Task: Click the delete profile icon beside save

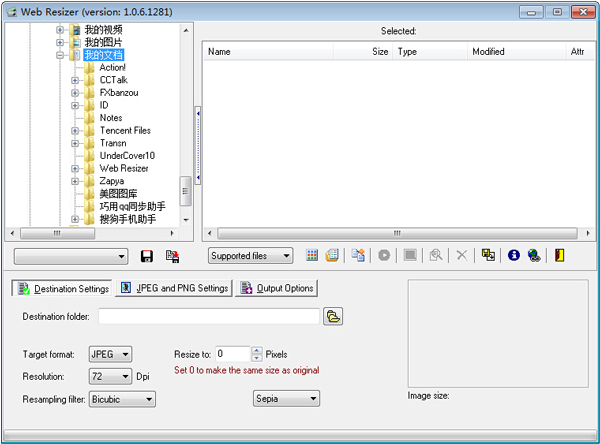Action: (172, 256)
